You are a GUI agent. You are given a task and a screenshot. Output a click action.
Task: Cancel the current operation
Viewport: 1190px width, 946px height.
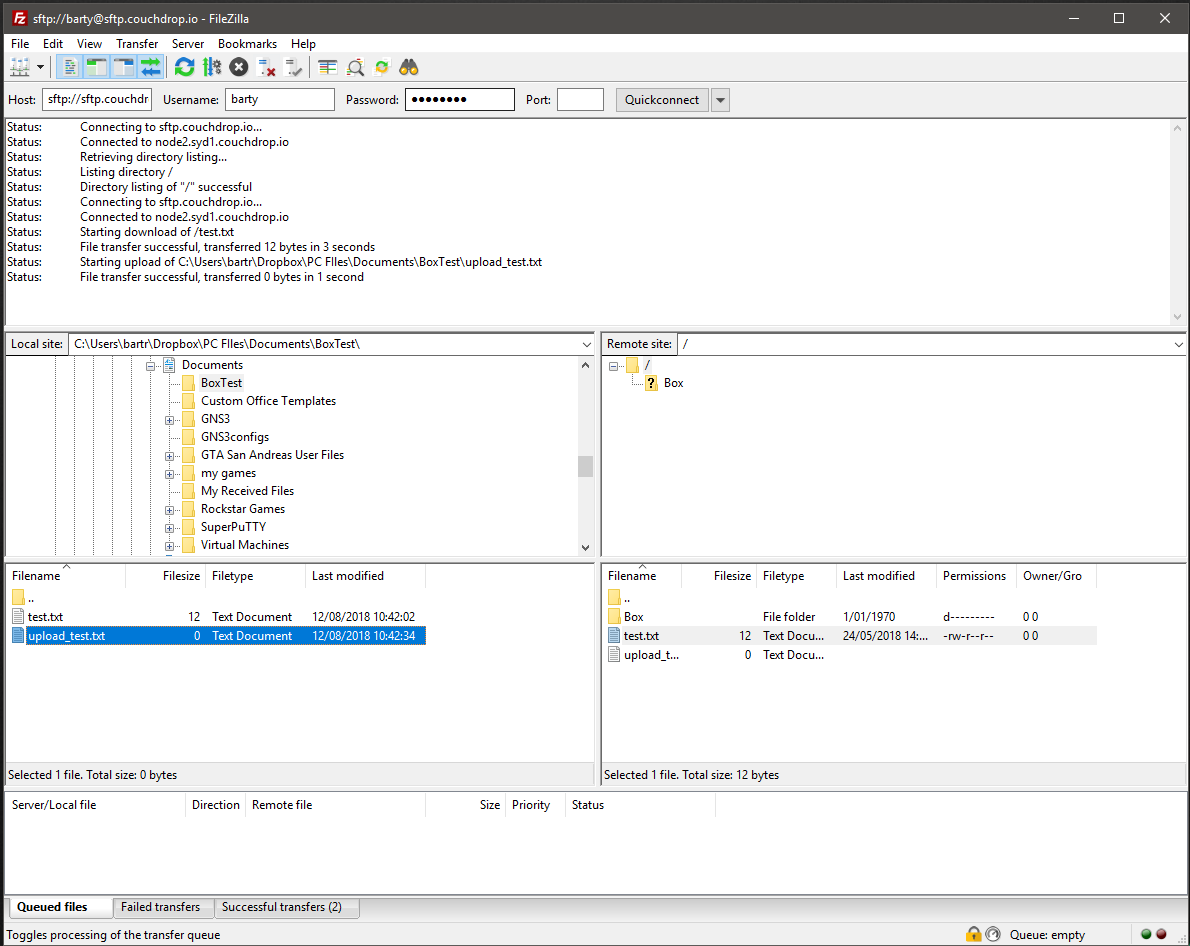[x=238, y=67]
